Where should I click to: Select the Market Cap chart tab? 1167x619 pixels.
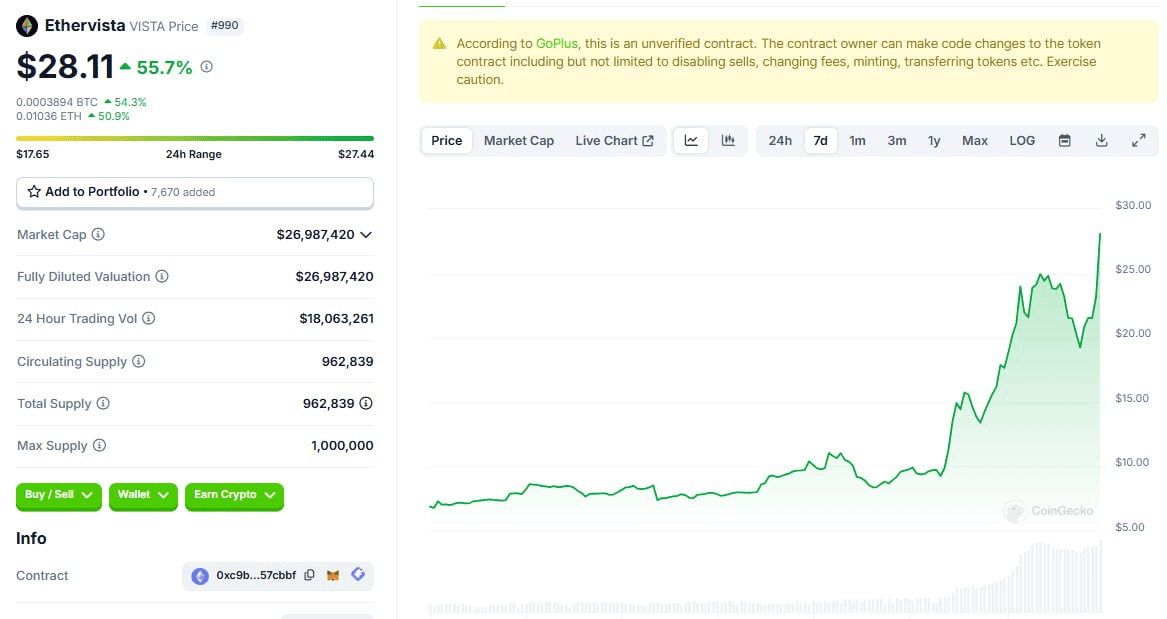click(519, 141)
